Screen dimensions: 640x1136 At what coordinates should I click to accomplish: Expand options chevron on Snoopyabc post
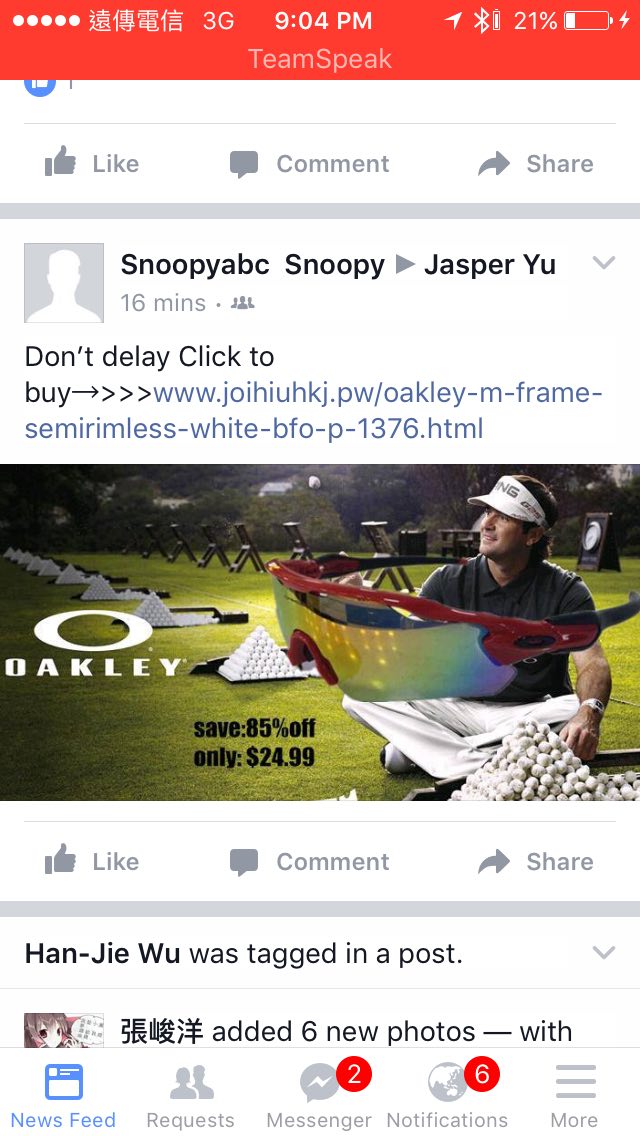click(x=603, y=262)
